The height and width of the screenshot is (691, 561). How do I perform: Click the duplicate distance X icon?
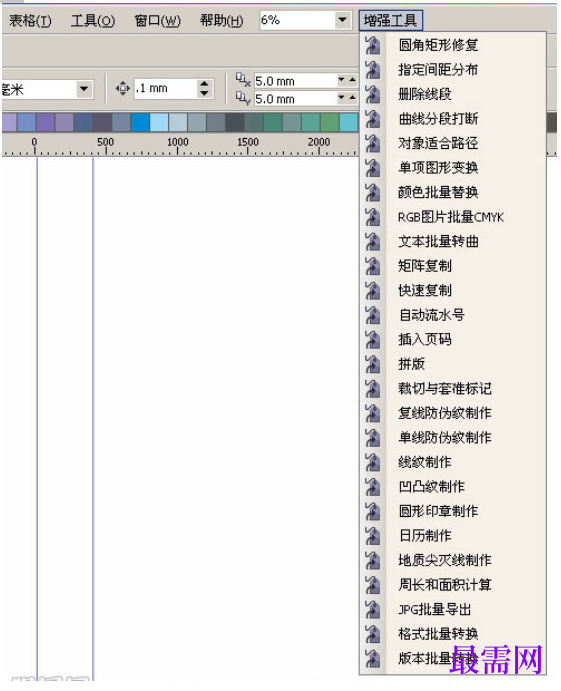tap(243, 80)
